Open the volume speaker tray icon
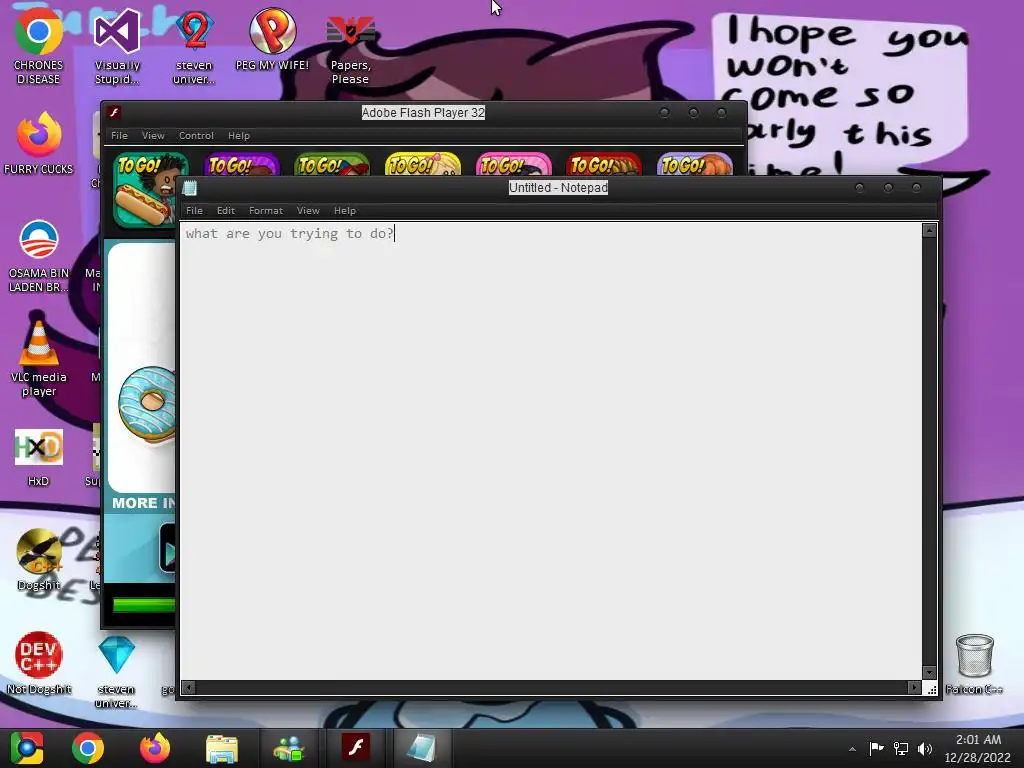 [925, 748]
